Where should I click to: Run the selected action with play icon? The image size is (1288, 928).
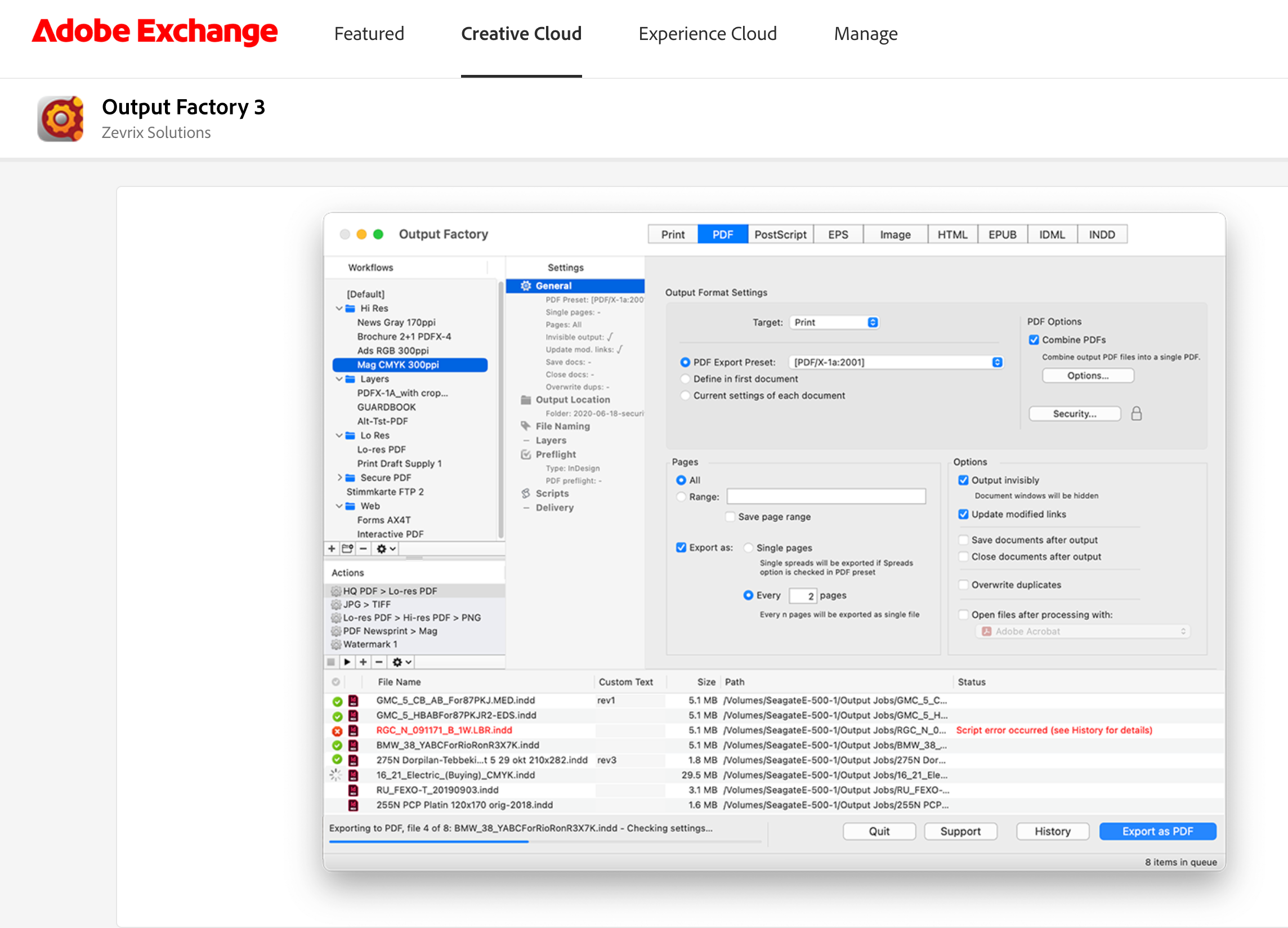[x=347, y=662]
